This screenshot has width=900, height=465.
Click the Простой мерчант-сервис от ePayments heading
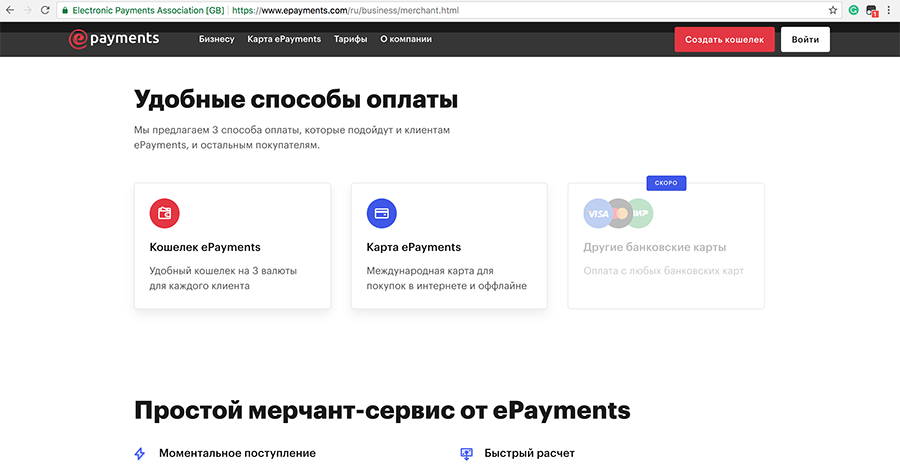(x=382, y=410)
